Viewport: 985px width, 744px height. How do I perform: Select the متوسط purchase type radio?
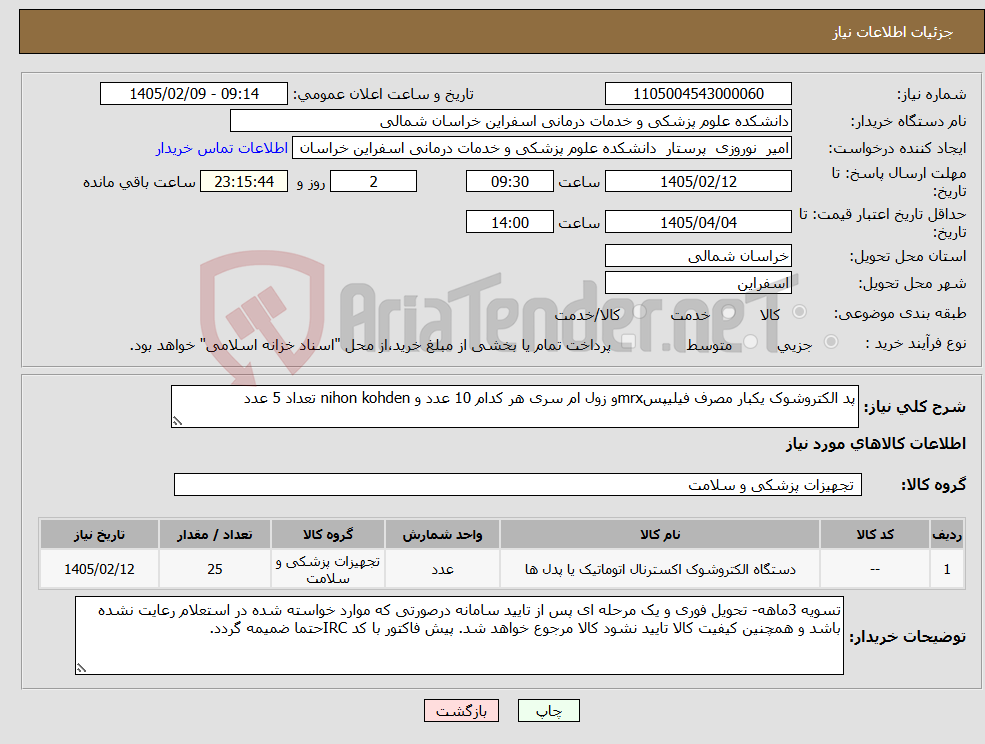click(x=751, y=342)
